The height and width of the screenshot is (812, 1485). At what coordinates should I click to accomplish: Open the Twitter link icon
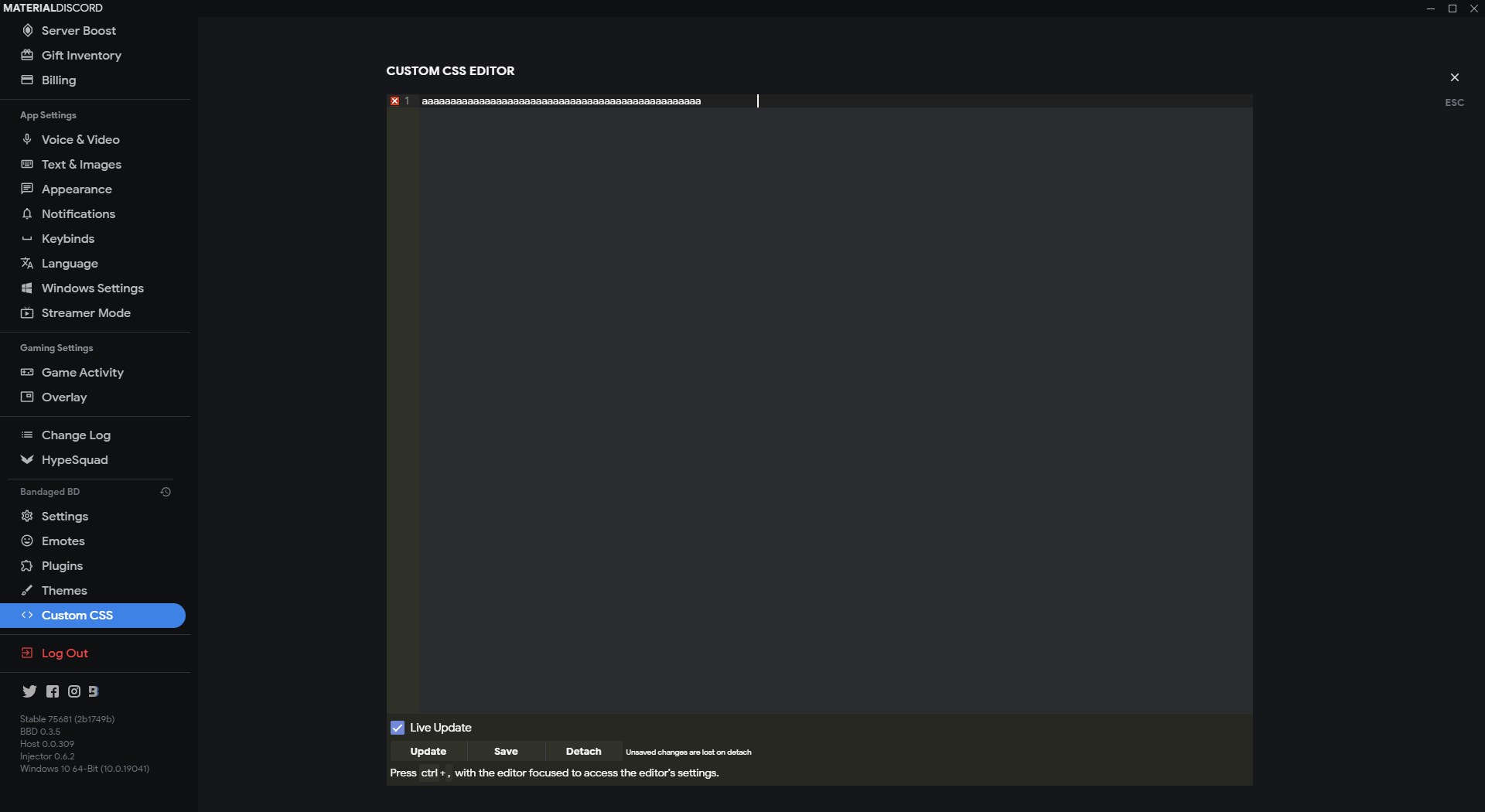29,691
